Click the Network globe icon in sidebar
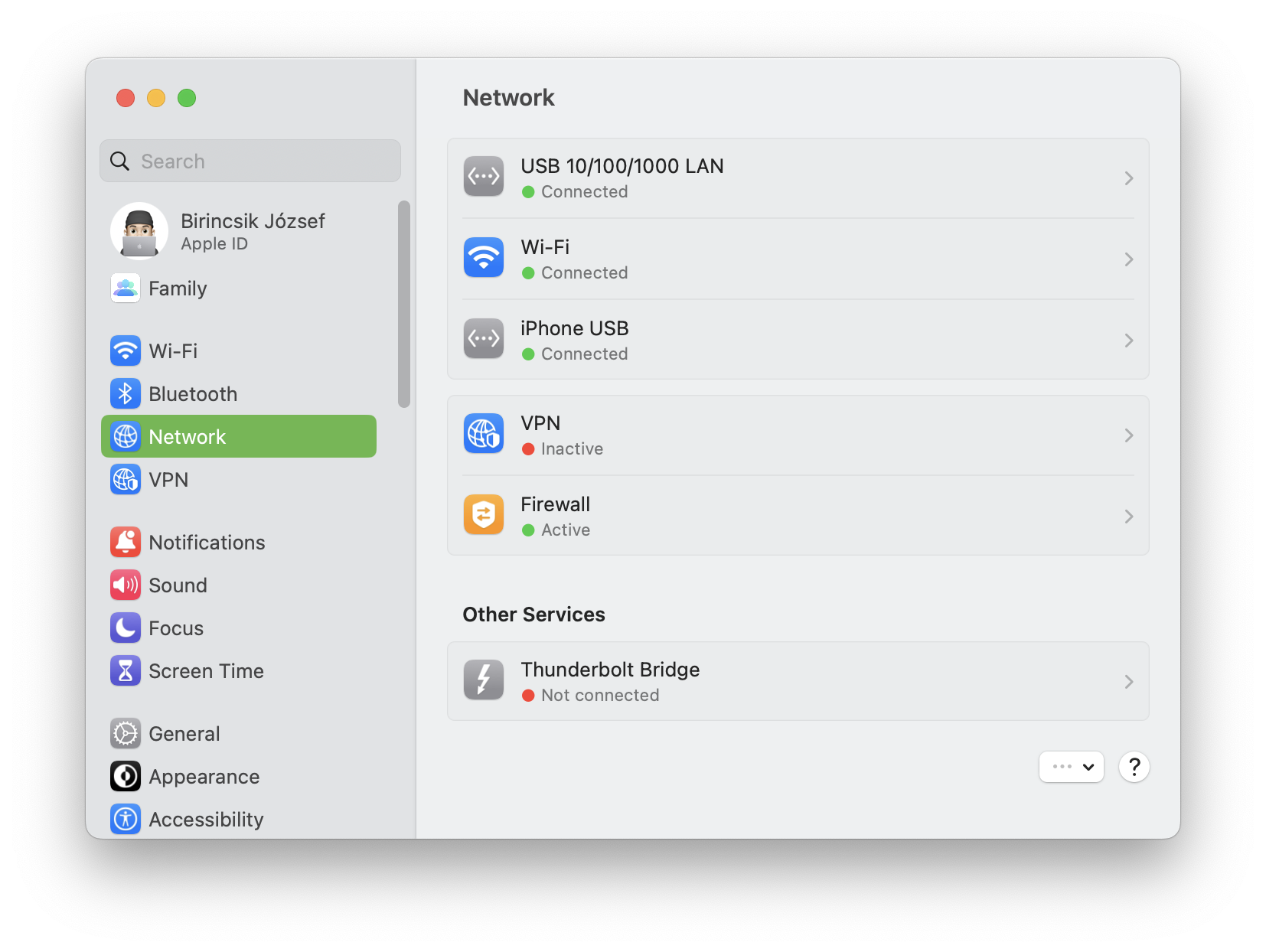1266x952 pixels. click(x=126, y=437)
